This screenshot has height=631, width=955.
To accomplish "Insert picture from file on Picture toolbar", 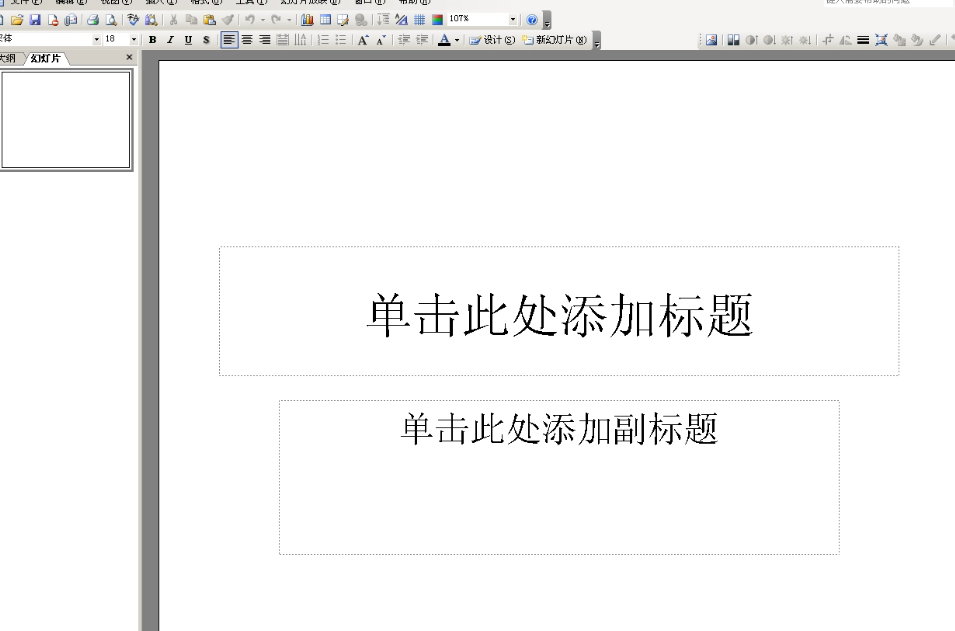I will (x=711, y=40).
